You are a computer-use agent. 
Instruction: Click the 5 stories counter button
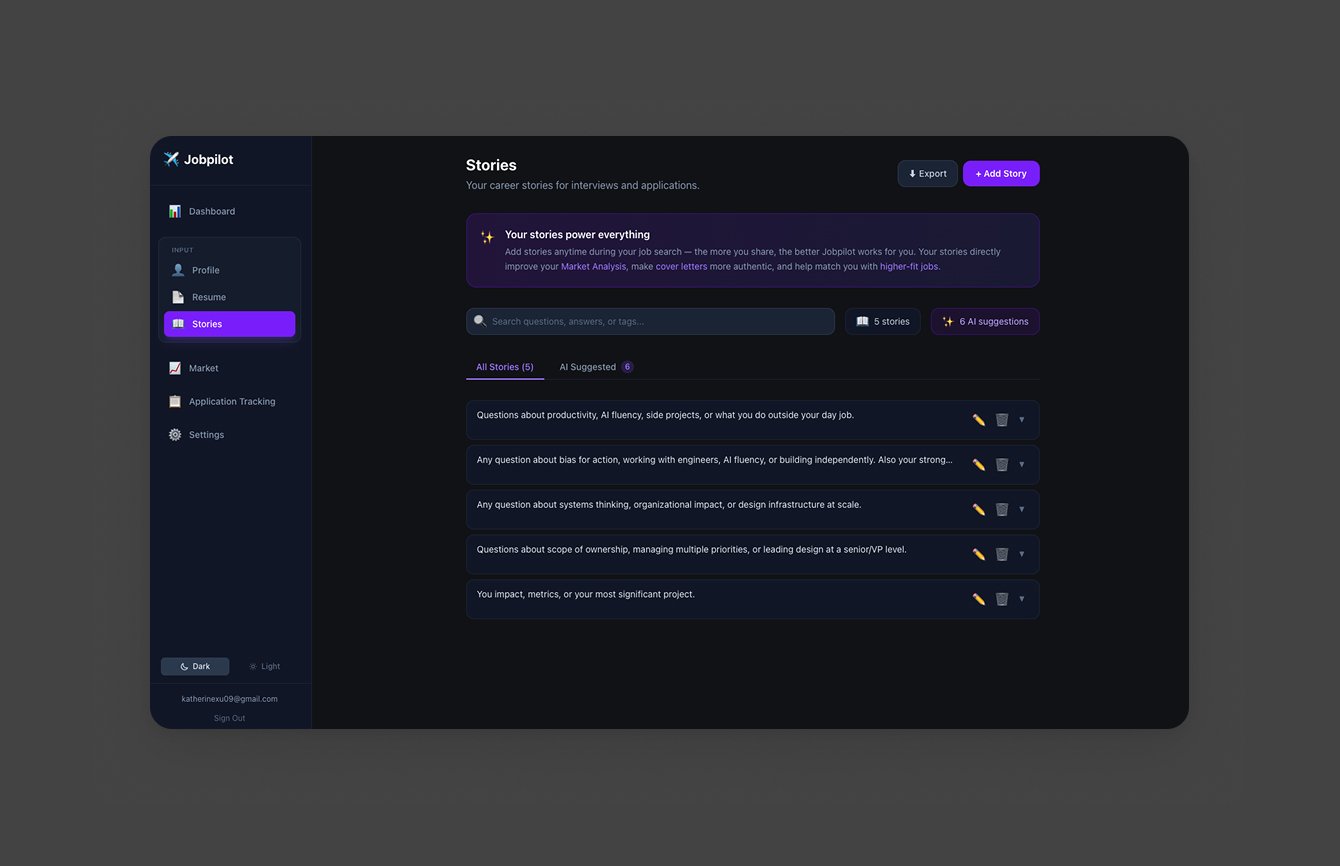[883, 322]
